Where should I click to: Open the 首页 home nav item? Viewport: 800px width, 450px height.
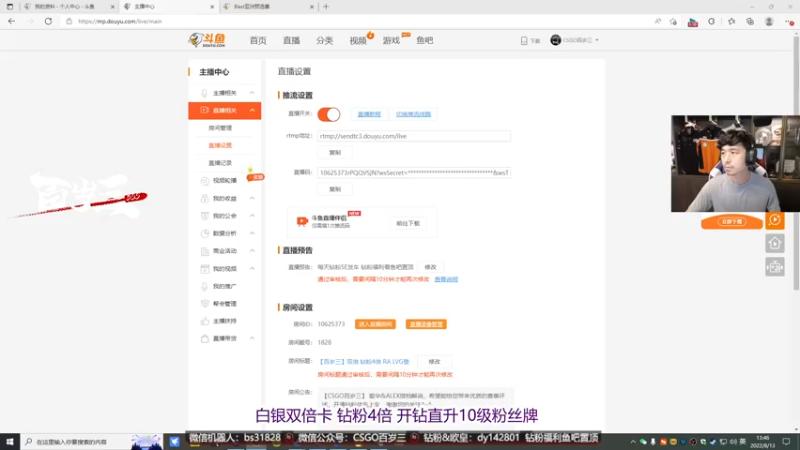pos(258,40)
